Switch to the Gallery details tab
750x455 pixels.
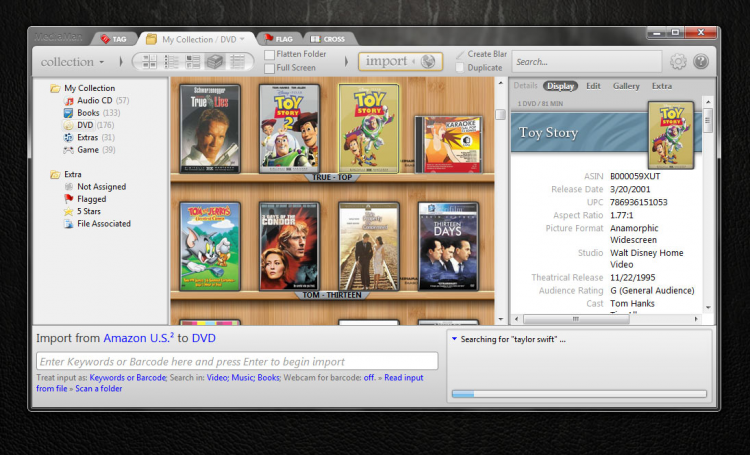[626, 86]
